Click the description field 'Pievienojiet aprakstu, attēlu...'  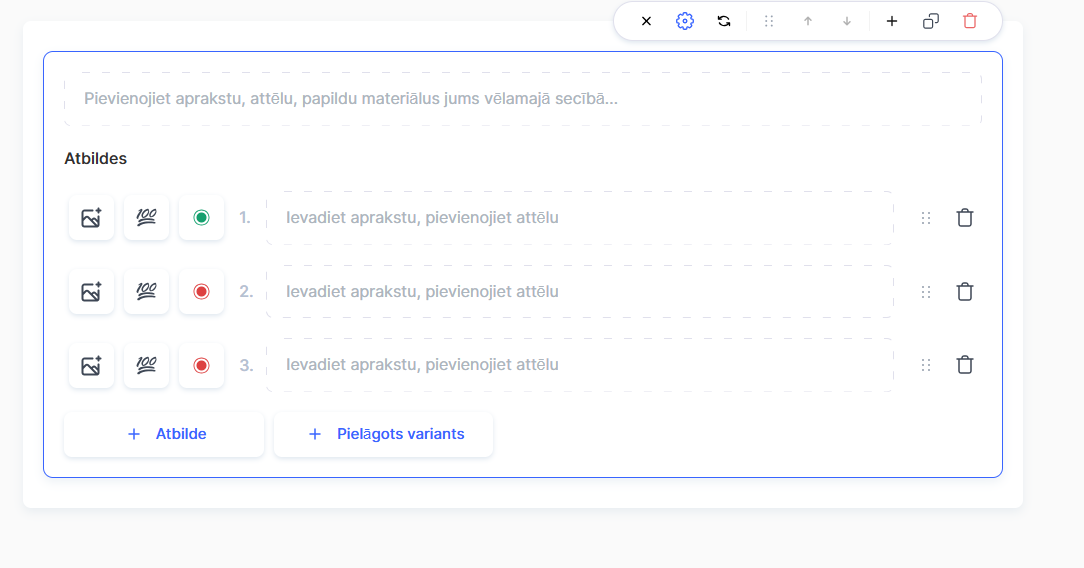click(522, 99)
